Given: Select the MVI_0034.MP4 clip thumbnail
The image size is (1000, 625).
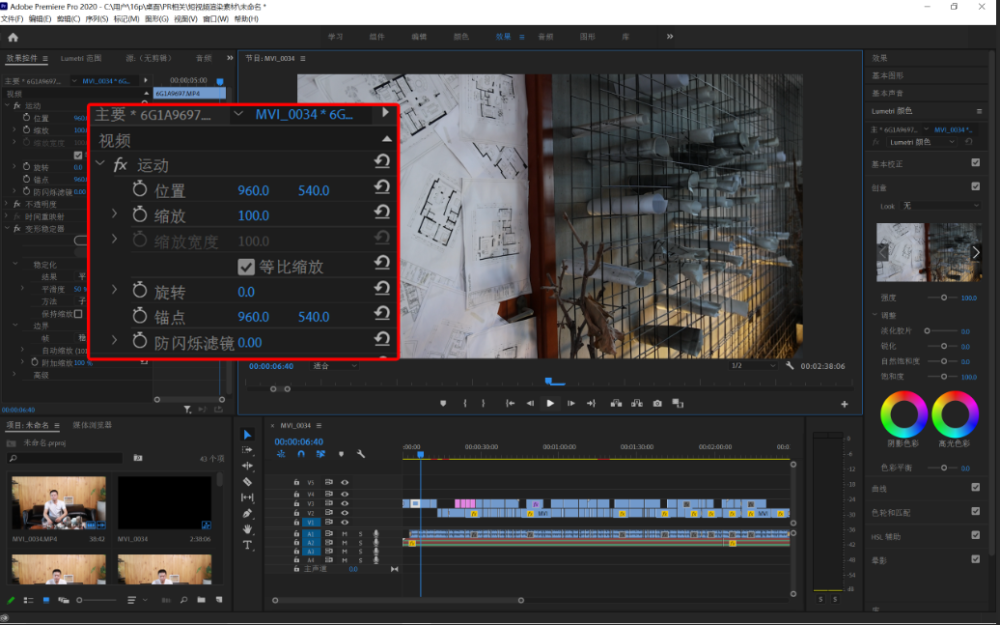Looking at the screenshot, I should (x=59, y=502).
